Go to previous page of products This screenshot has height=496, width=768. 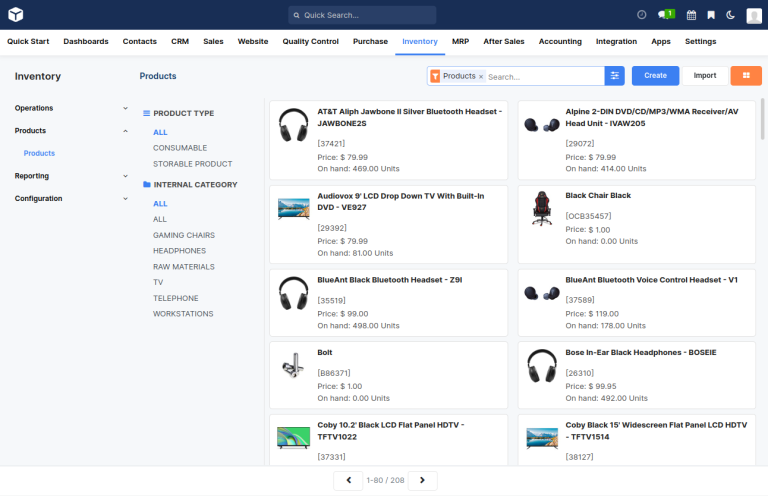[348, 481]
